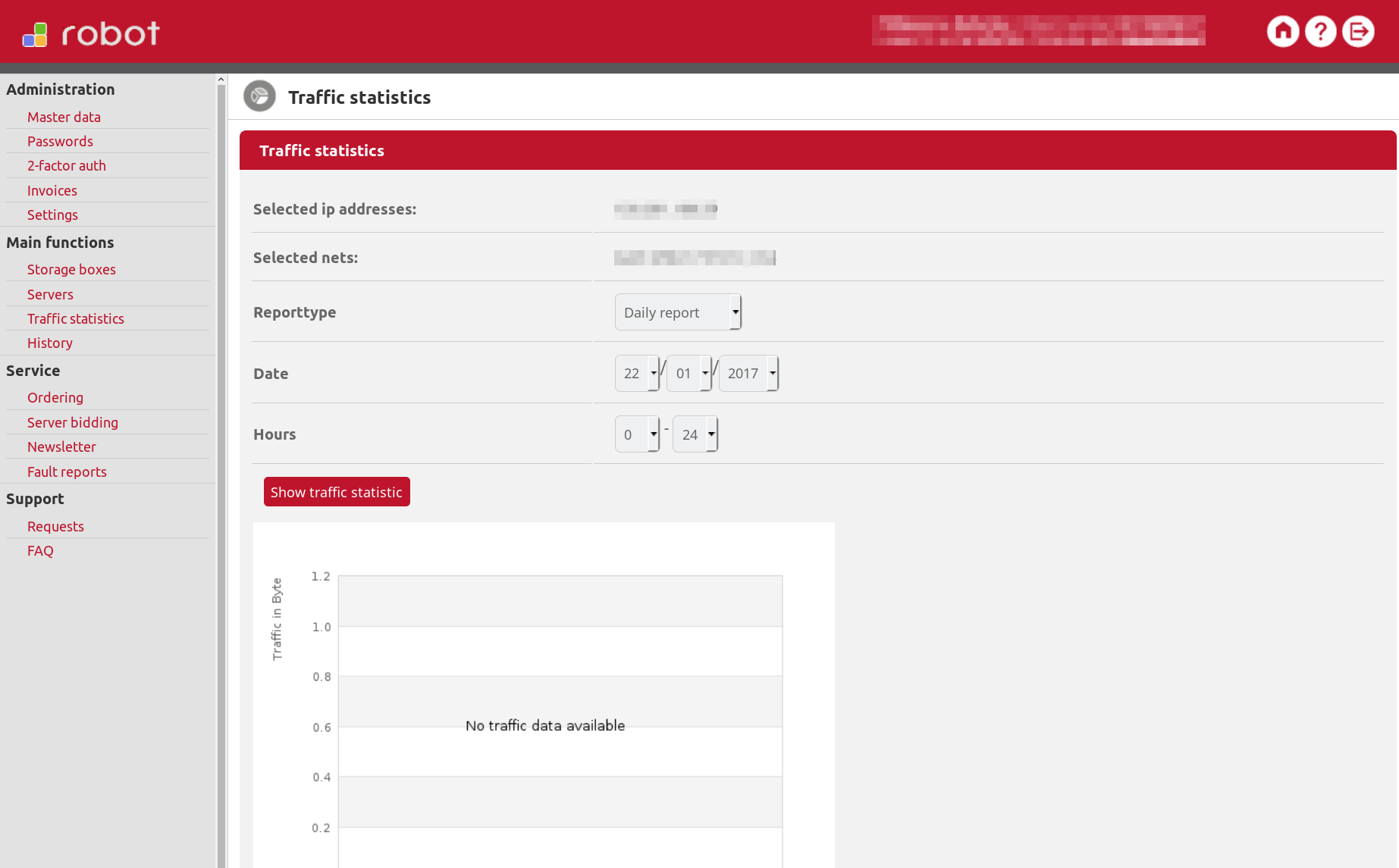Image resolution: width=1399 pixels, height=868 pixels.
Task: Click the sidebar vertical scrollbar track
Action: [221, 476]
